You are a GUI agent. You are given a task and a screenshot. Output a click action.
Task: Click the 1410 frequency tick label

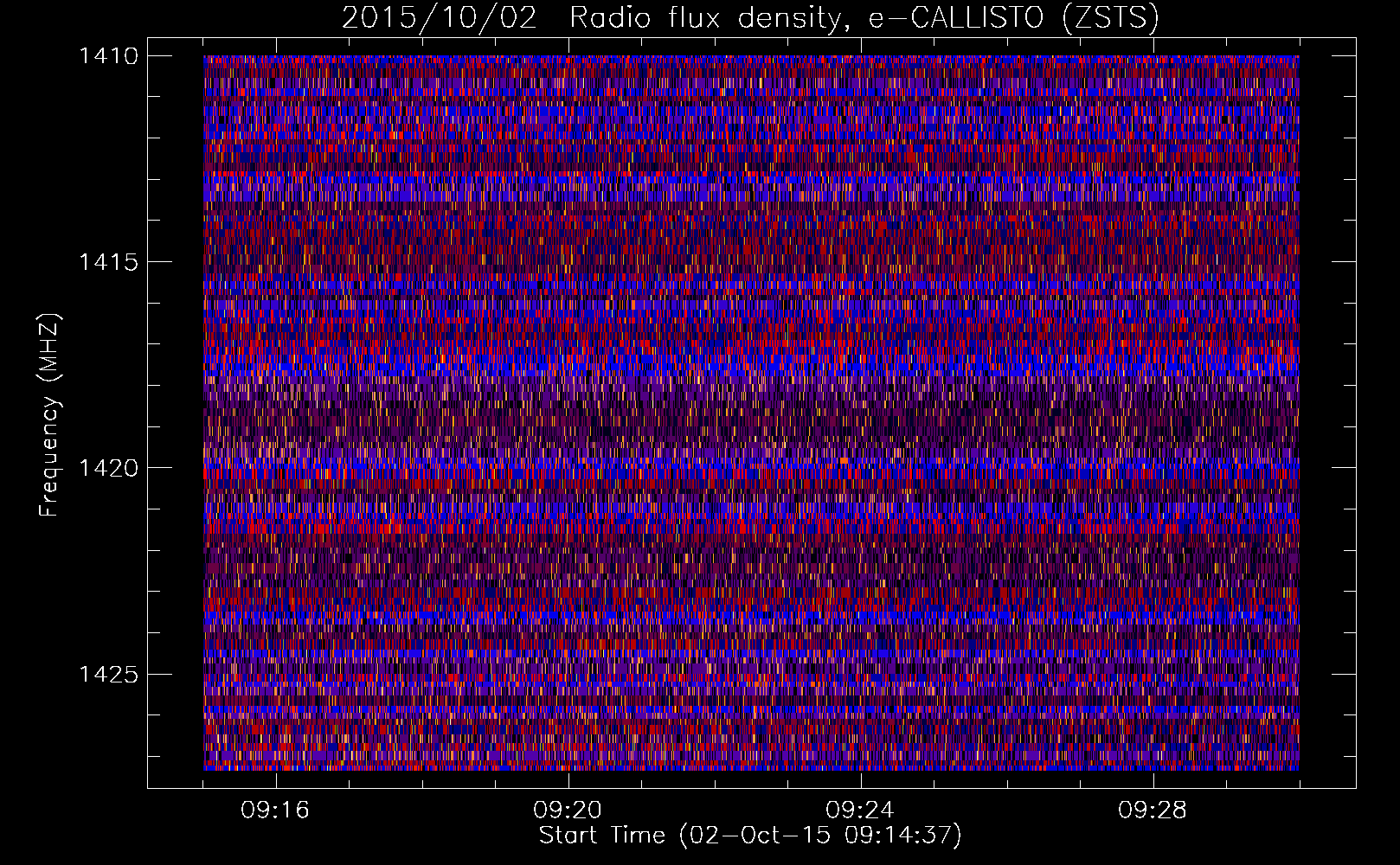pyautogui.click(x=108, y=56)
